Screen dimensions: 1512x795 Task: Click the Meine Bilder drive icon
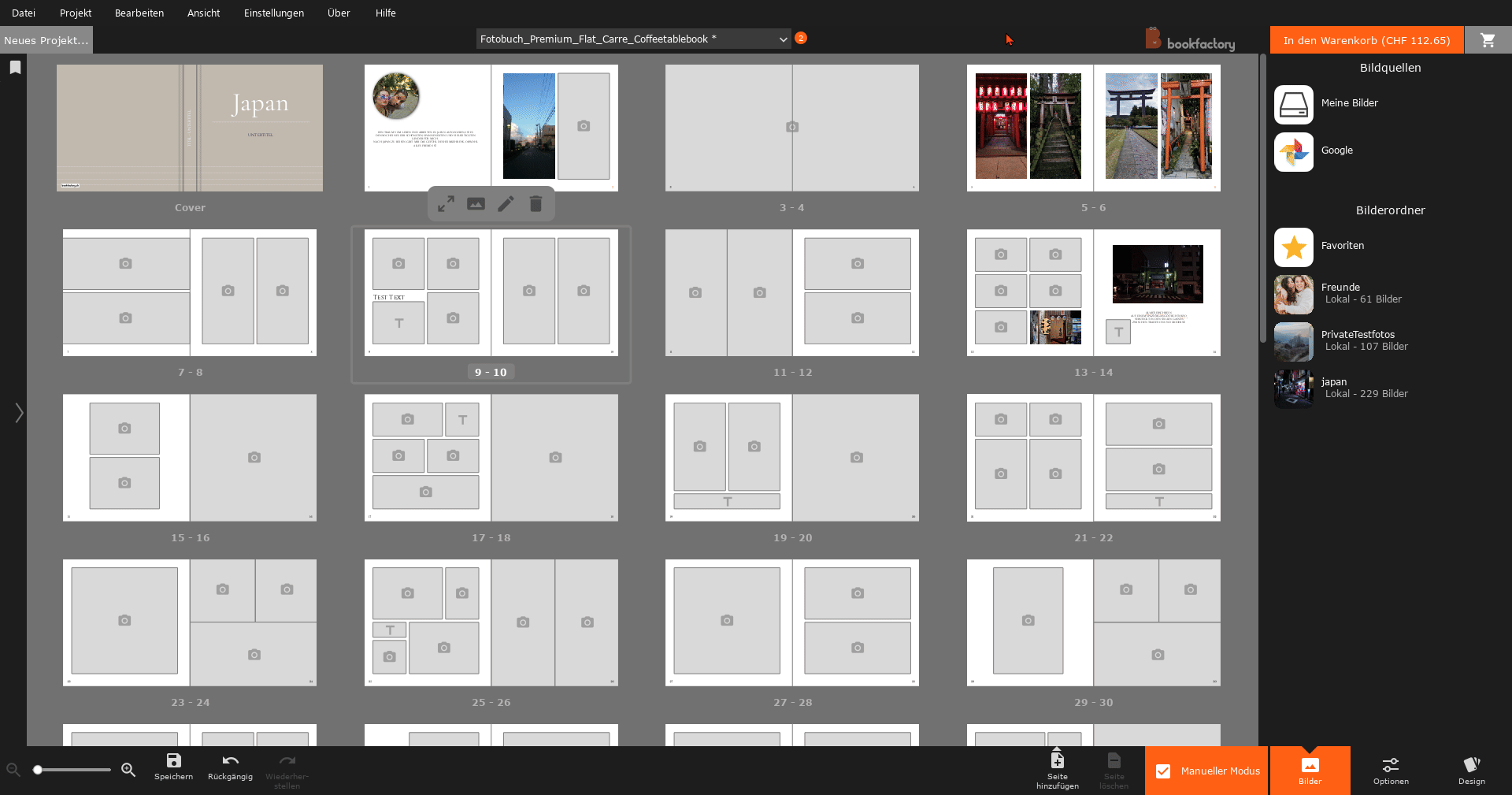tap(1294, 105)
